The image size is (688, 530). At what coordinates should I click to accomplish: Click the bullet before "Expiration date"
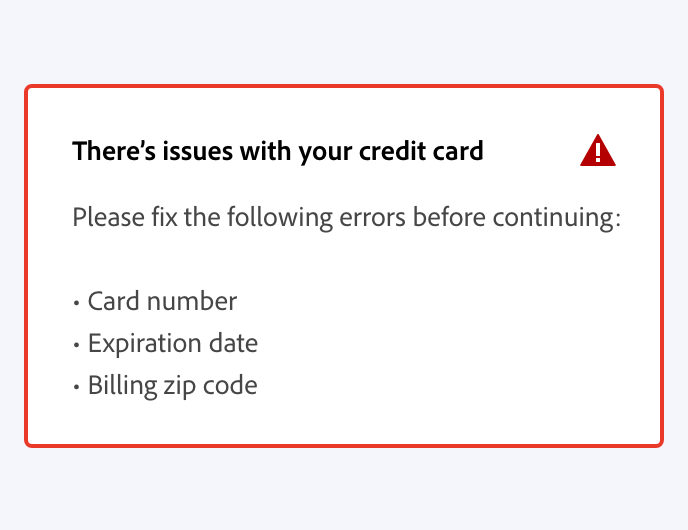click(77, 345)
